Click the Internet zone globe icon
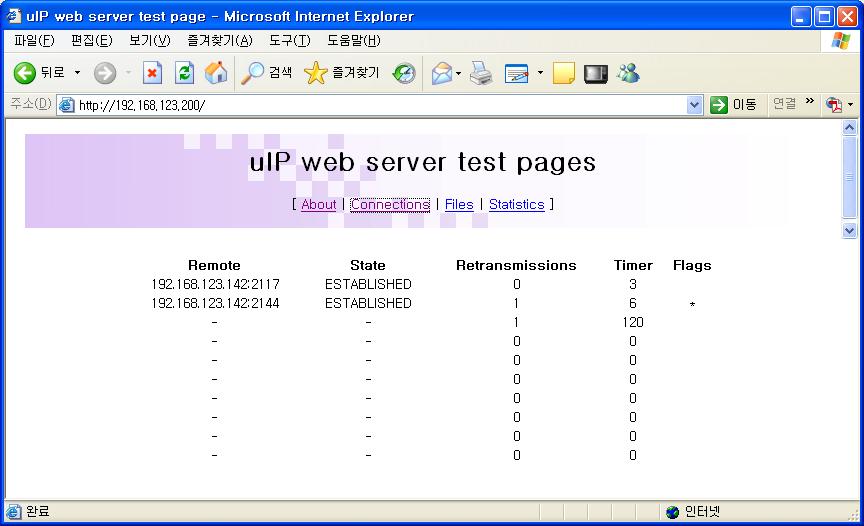The width and height of the screenshot is (864, 526). click(672, 512)
